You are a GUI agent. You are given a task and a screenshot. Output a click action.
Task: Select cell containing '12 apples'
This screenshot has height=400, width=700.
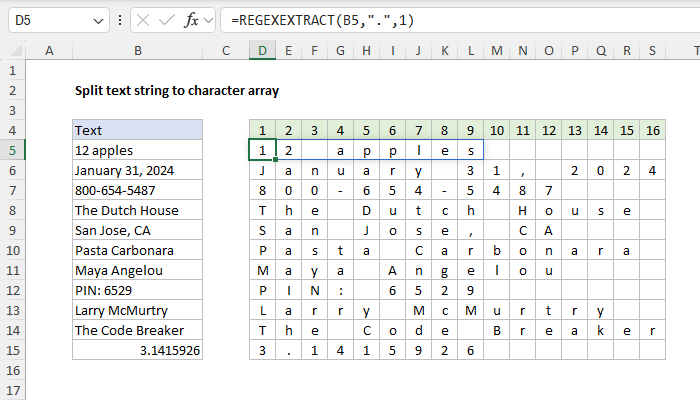pyautogui.click(x=137, y=150)
